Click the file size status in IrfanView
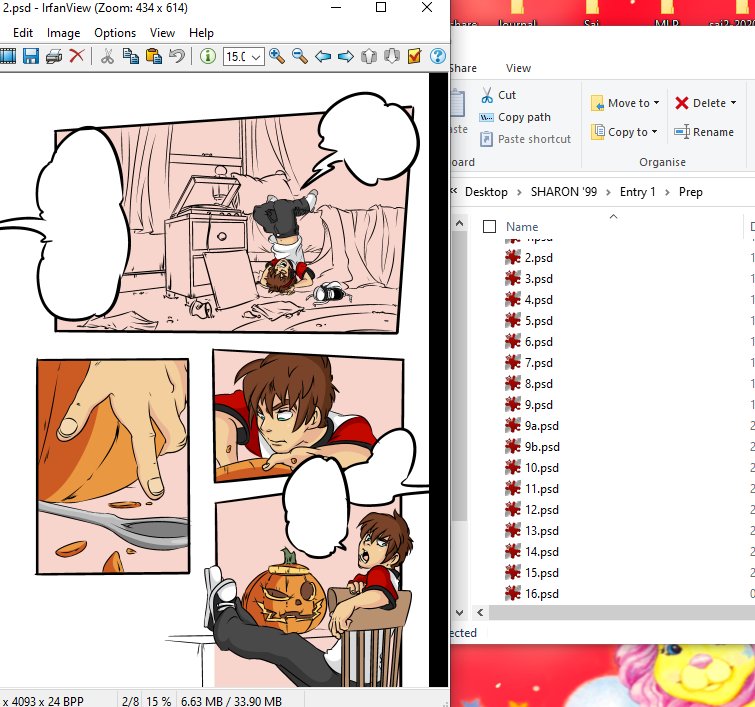 (231, 701)
